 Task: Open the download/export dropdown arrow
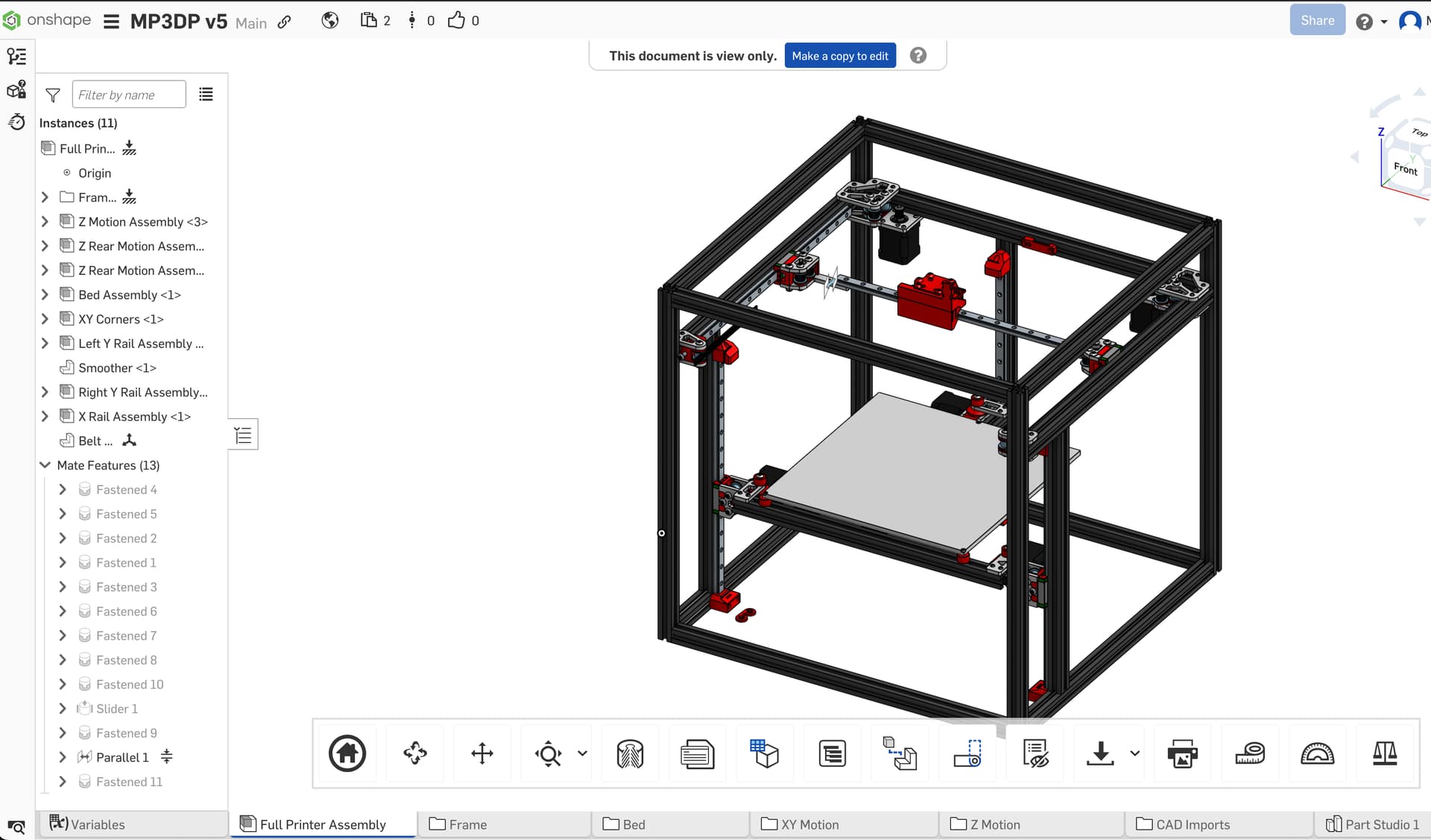pyautogui.click(x=1134, y=754)
